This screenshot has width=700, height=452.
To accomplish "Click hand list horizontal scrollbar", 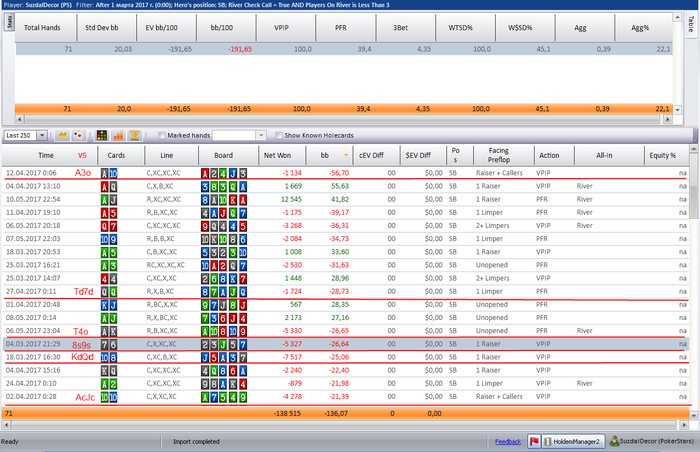I will pos(342,424).
